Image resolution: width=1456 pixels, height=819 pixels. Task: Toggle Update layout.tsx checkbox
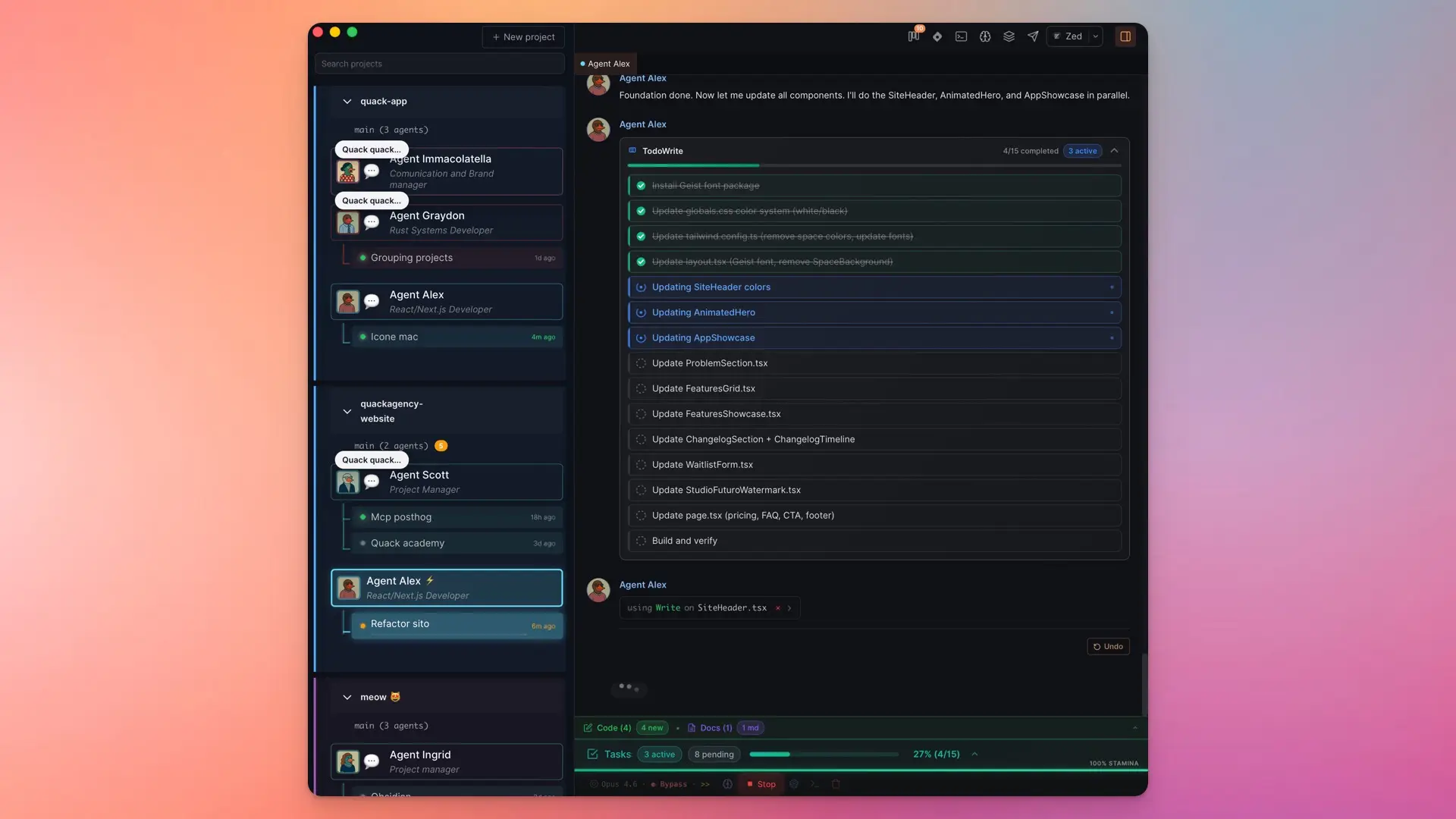pyautogui.click(x=641, y=262)
